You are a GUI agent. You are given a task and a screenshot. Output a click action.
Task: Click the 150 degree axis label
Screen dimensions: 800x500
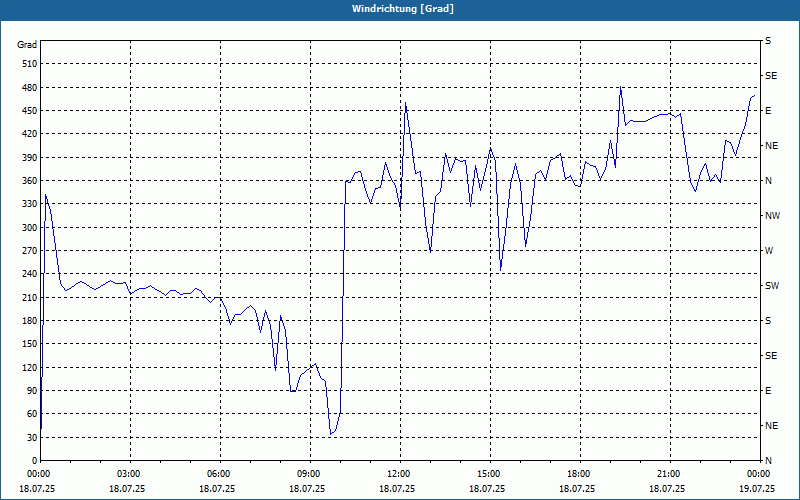tap(30, 344)
